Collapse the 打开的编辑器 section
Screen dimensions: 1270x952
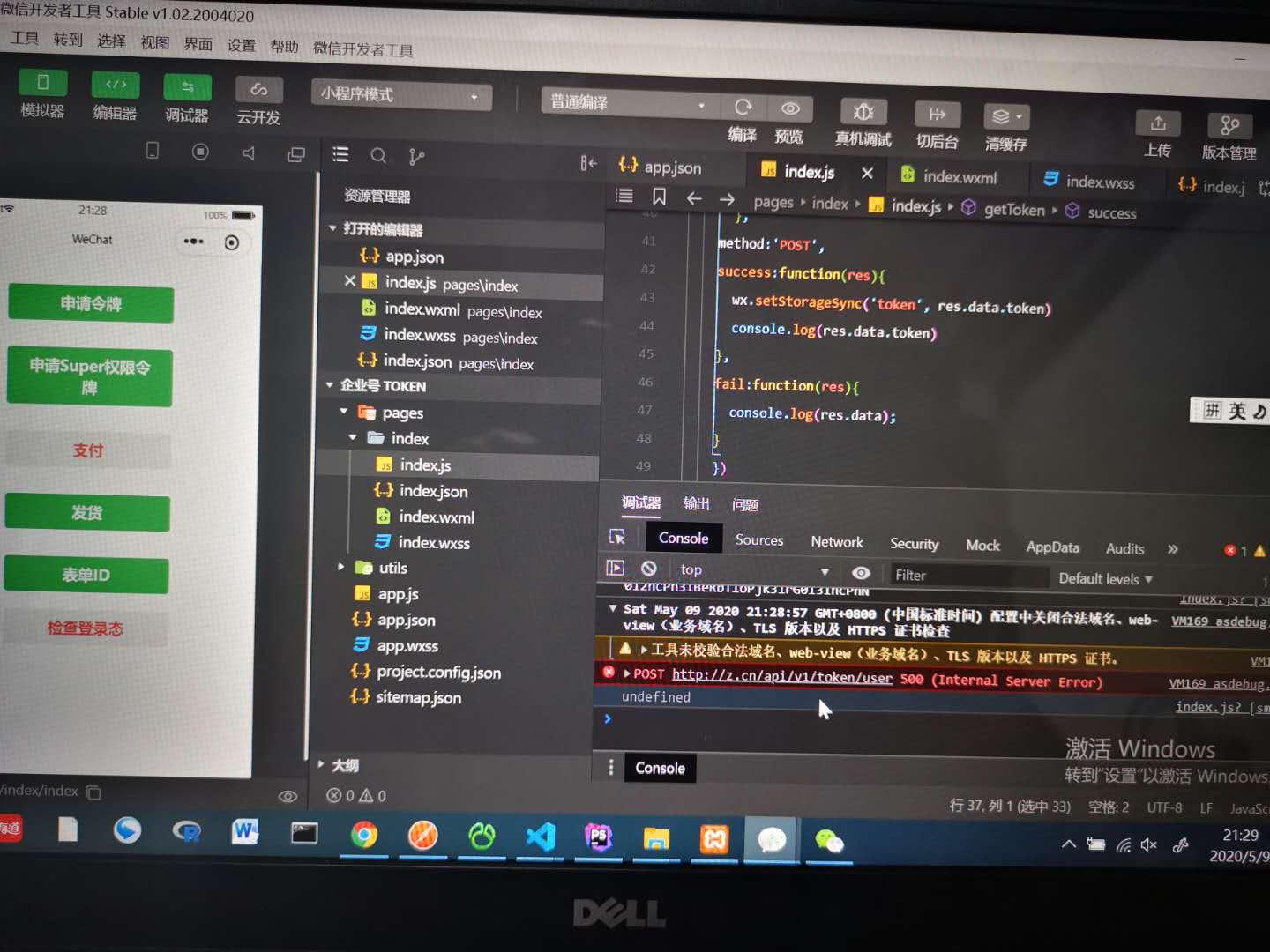click(332, 228)
